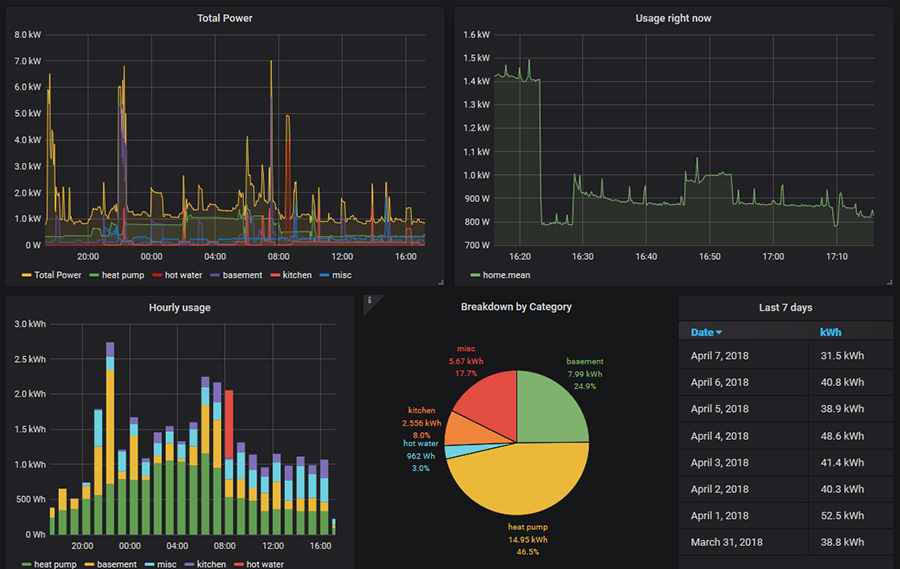Toggle the hot water series in the Total Power legend

point(183,275)
